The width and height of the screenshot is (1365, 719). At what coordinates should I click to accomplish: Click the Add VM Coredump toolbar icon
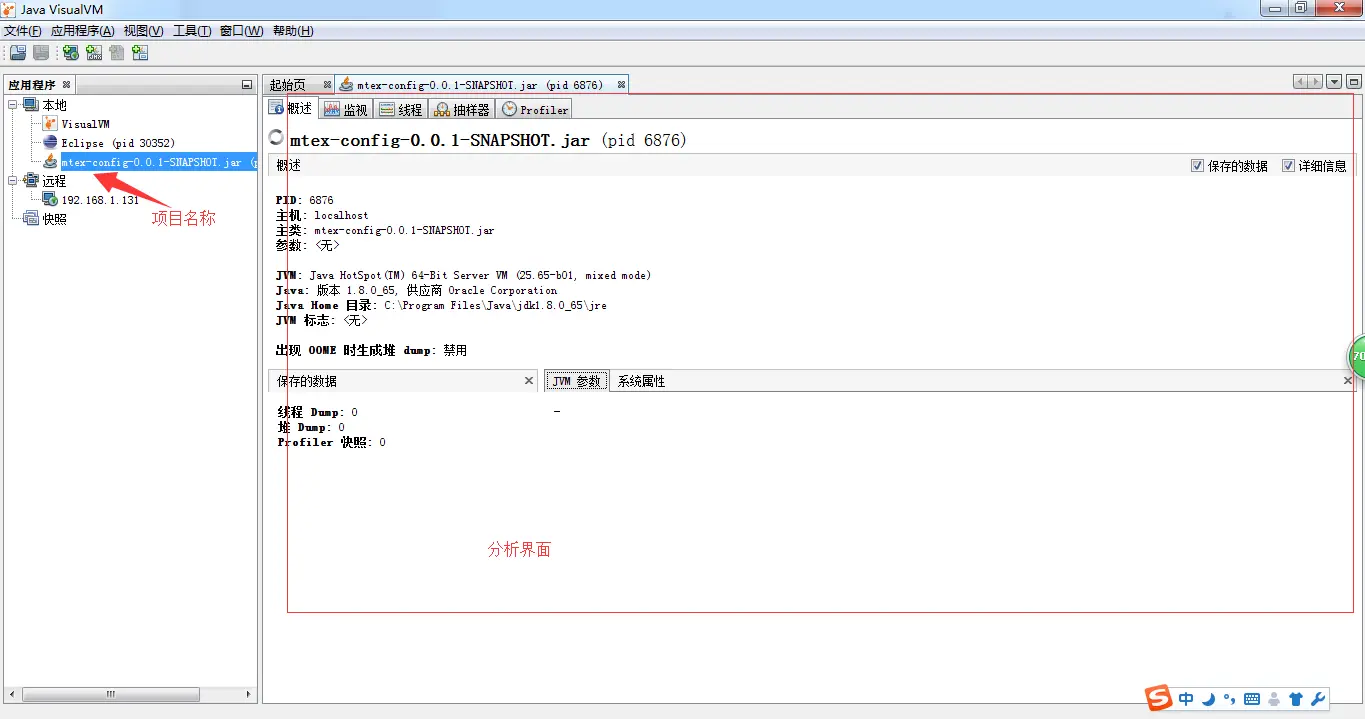(x=117, y=53)
